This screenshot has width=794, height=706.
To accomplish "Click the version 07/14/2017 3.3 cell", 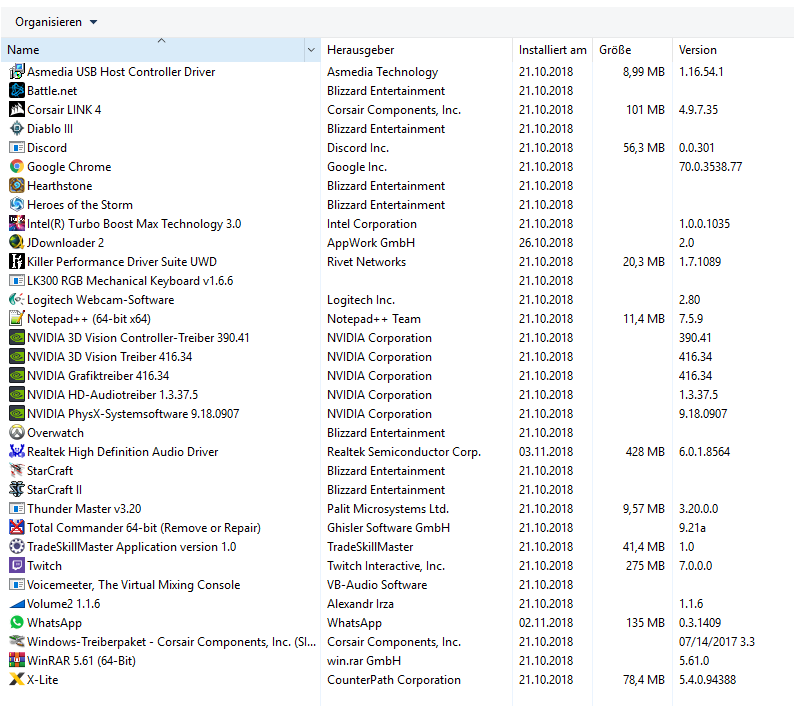I will [x=717, y=642].
